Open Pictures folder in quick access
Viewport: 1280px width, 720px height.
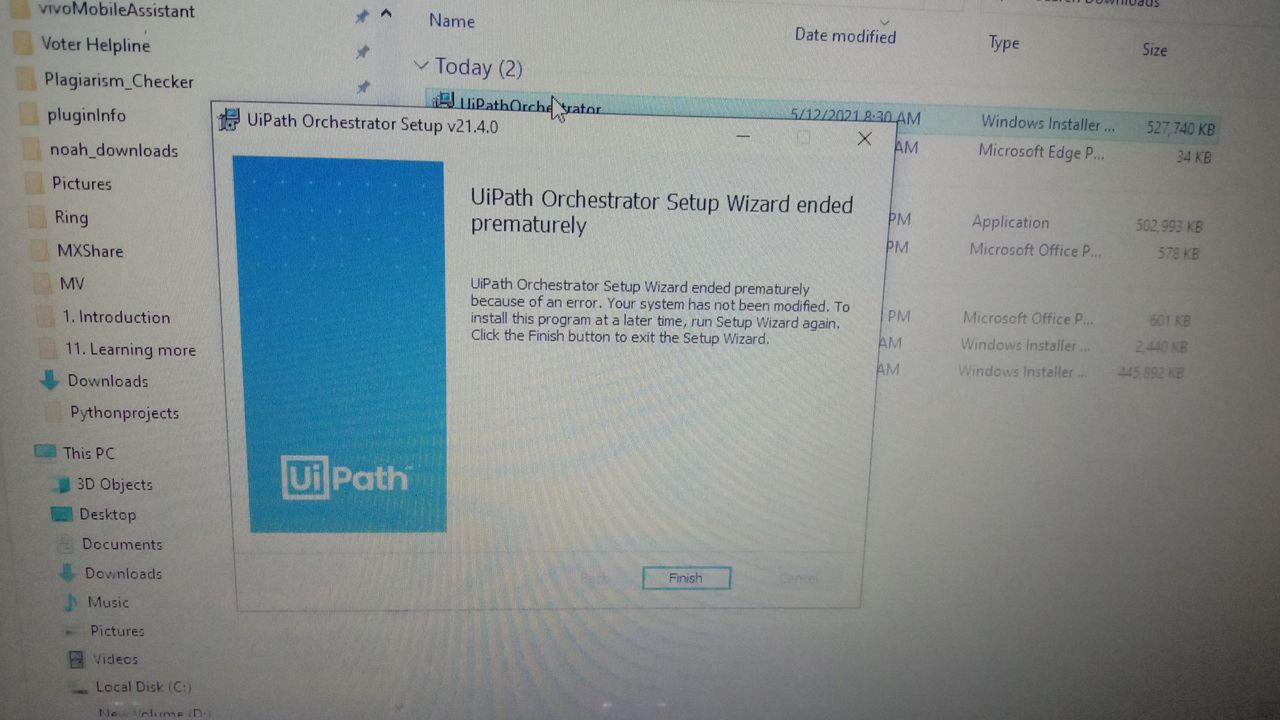[81, 183]
